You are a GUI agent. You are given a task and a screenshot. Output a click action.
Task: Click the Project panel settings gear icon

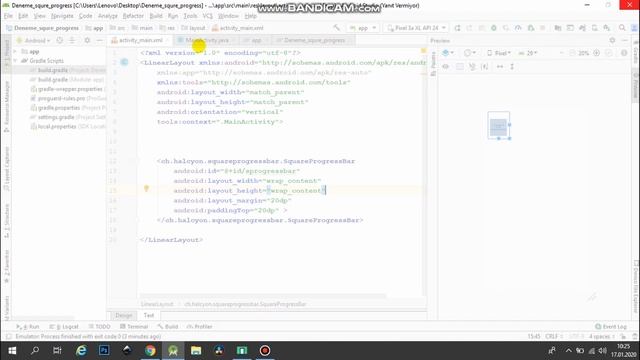[x=87, y=40]
